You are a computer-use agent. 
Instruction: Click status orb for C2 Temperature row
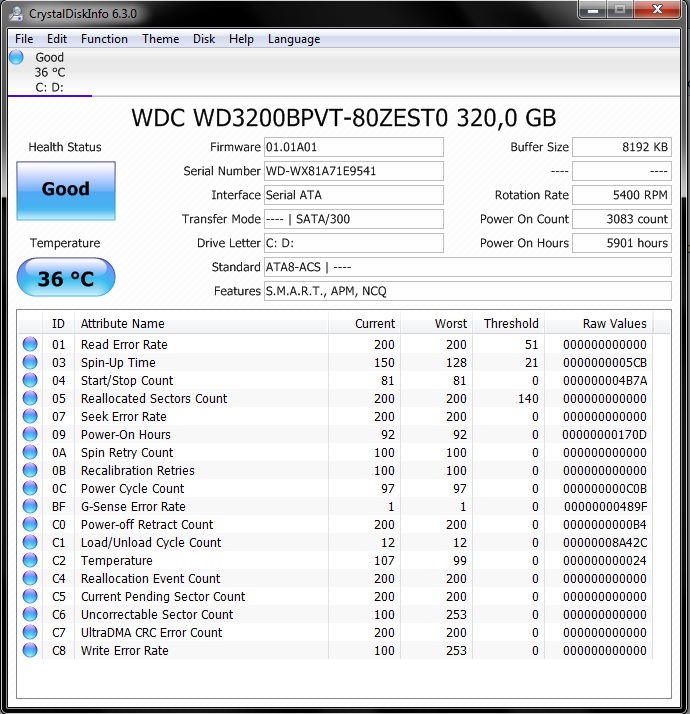pyautogui.click(x=30, y=561)
